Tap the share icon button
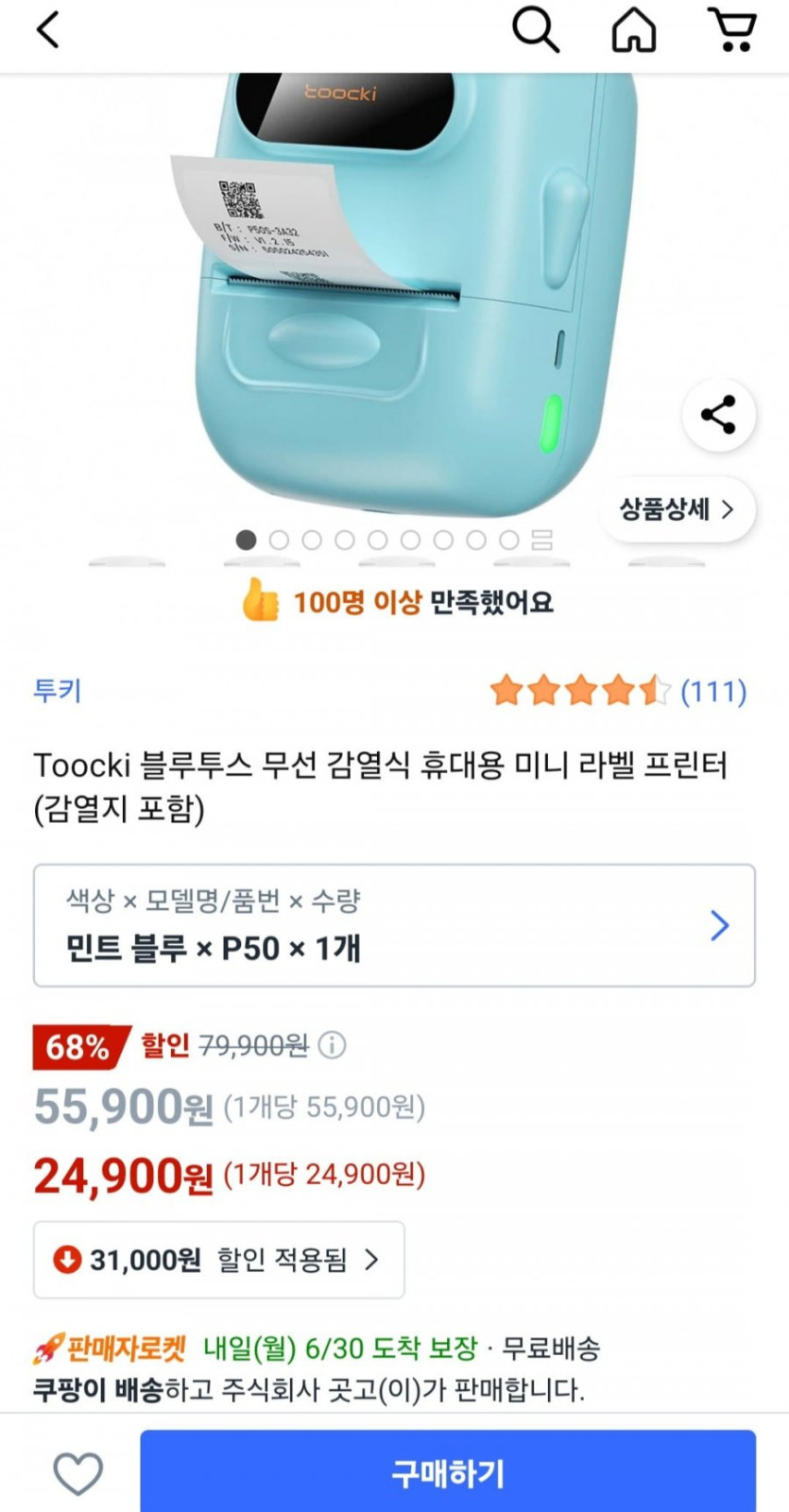The image size is (789, 1512). [x=718, y=415]
